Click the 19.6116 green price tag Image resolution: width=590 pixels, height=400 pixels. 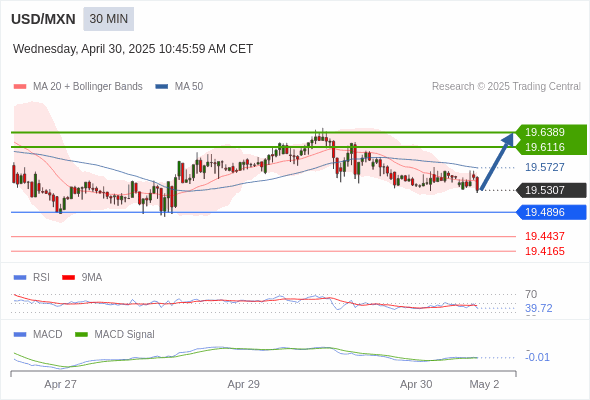coord(545,147)
